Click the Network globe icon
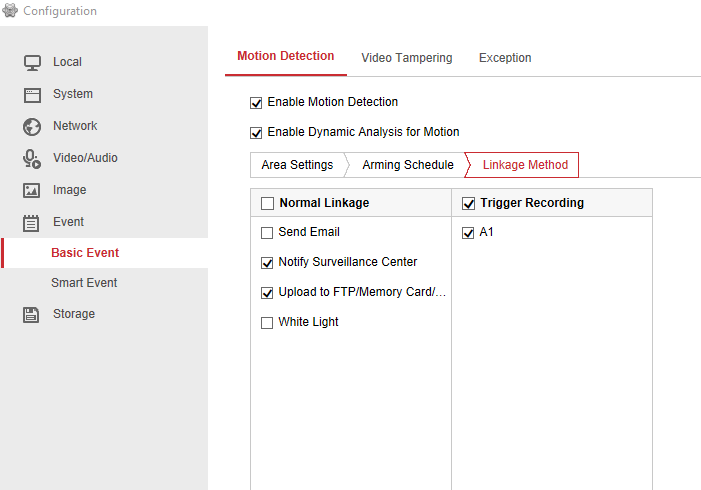The height and width of the screenshot is (490, 701). click(x=32, y=126)
